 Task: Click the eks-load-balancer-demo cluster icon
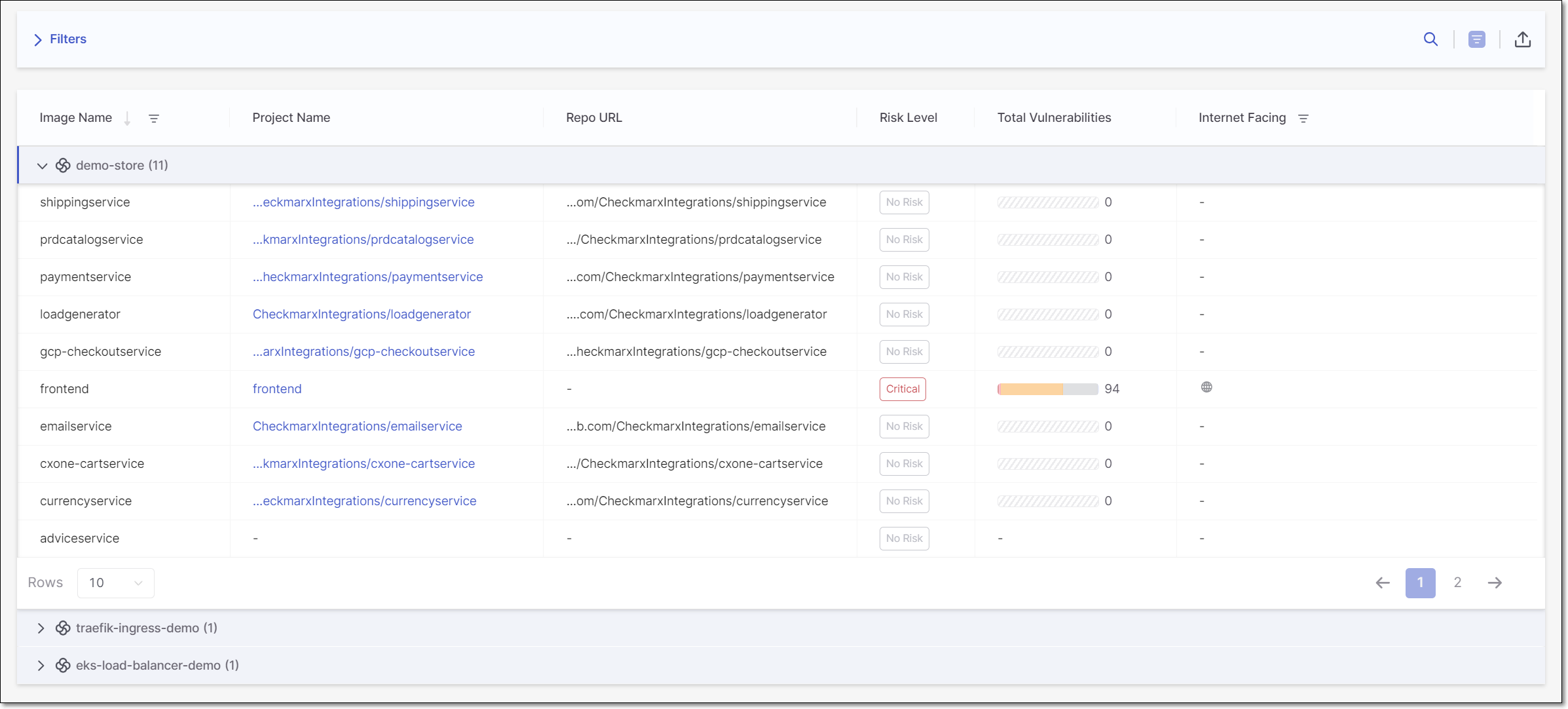pos(63,665)
